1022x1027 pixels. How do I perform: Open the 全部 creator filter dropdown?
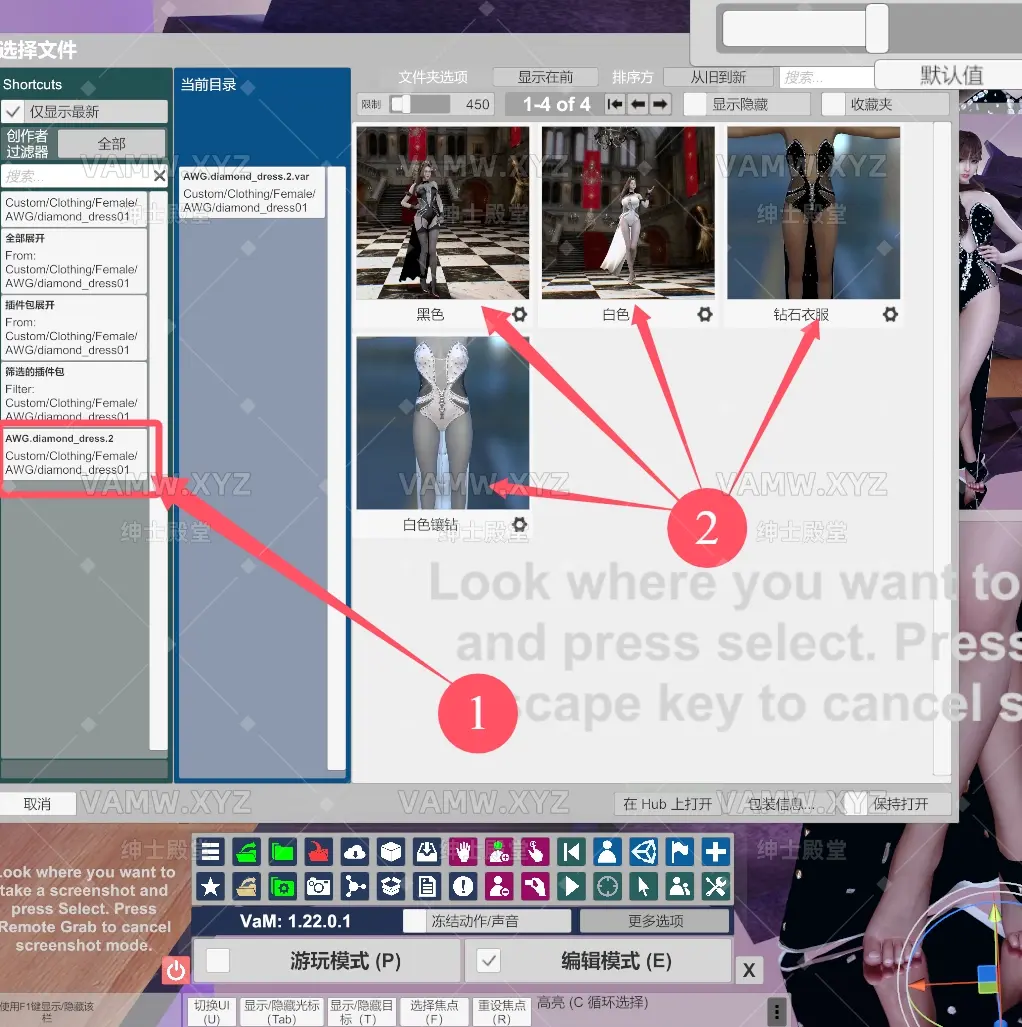(111, 144)
